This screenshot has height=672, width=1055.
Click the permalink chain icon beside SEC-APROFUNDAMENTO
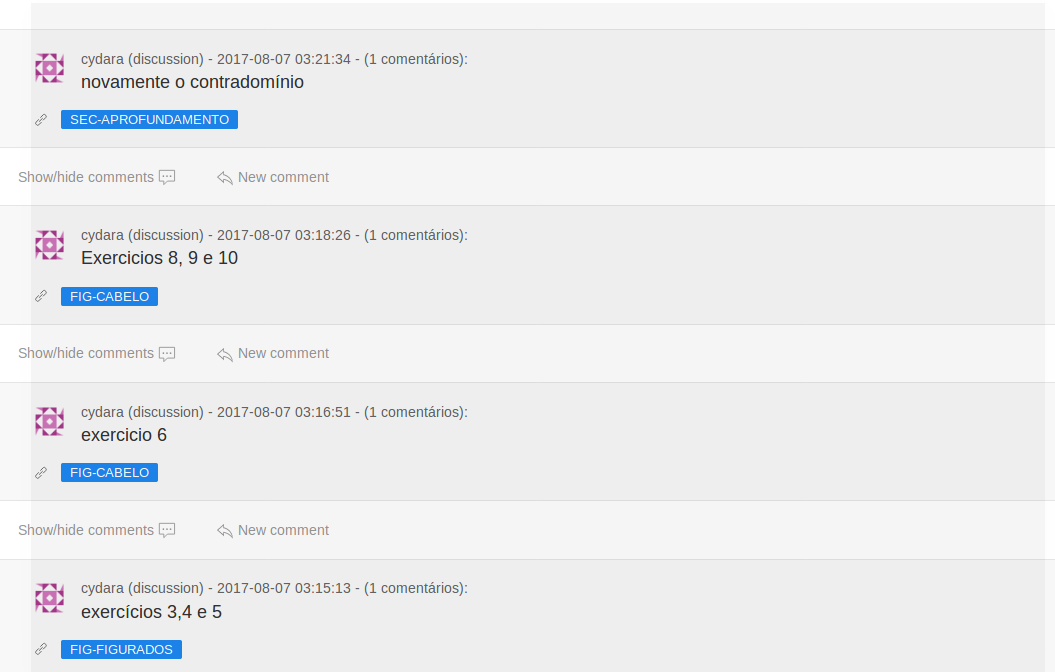41,120
